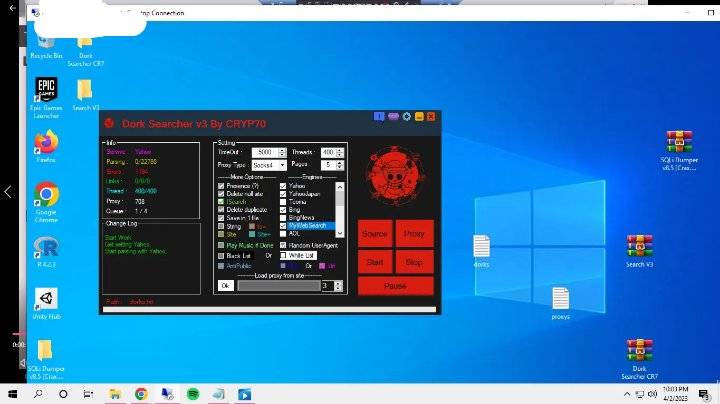Open the gear settings icon in Dork Searcher
The height and width of the screenshot is (404, 720).
[x=406, y=117]
